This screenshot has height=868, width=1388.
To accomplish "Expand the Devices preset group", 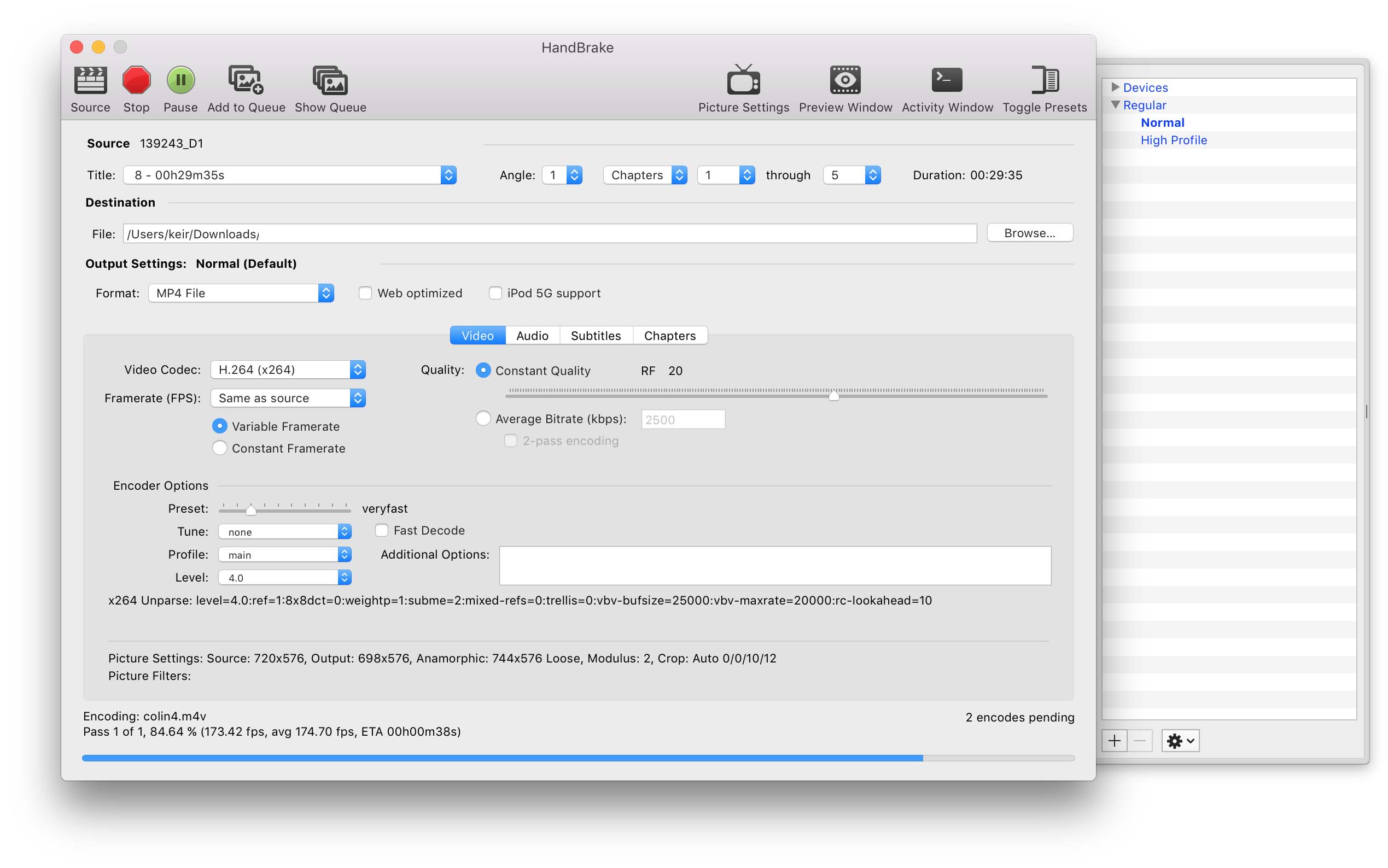I will point(1115,87).
